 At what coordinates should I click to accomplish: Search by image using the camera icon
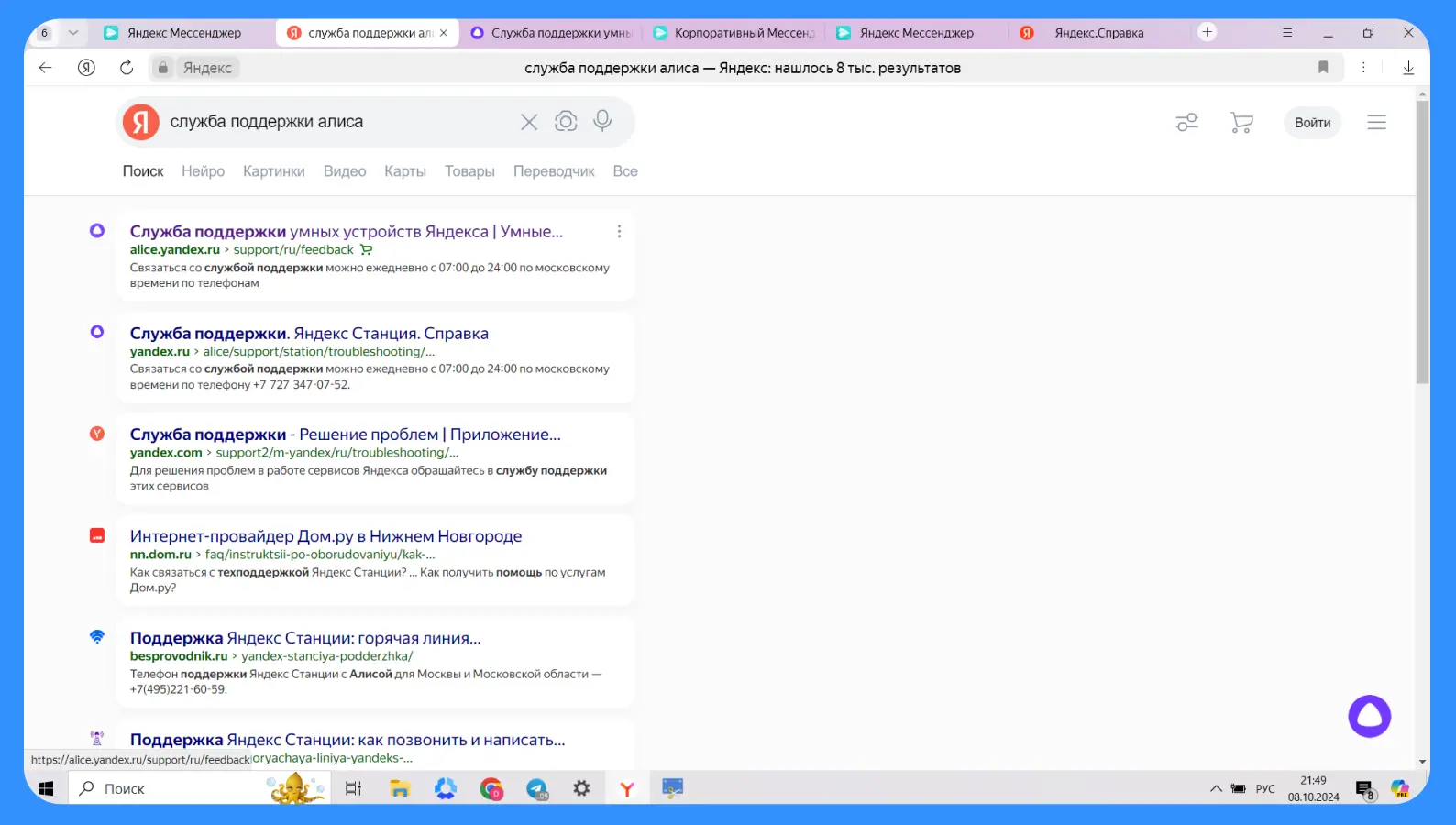click(x=566, y=122)
